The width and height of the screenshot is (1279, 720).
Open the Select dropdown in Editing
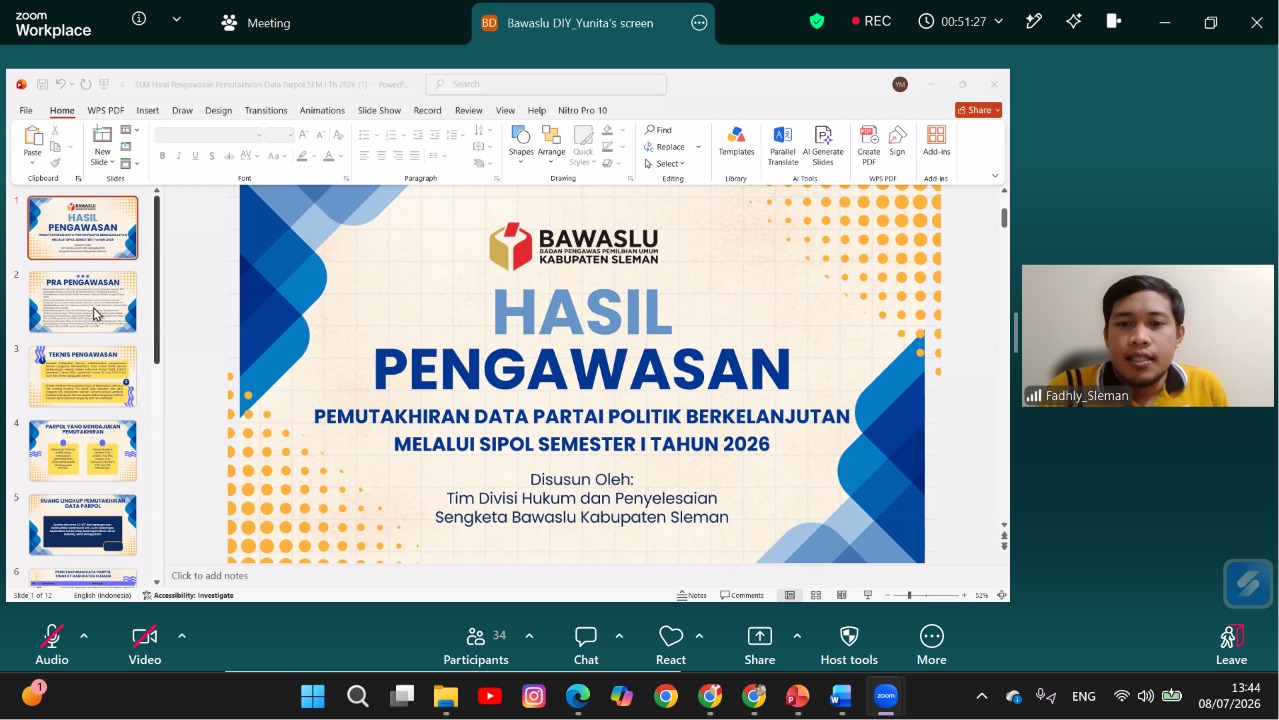[664, 164]
